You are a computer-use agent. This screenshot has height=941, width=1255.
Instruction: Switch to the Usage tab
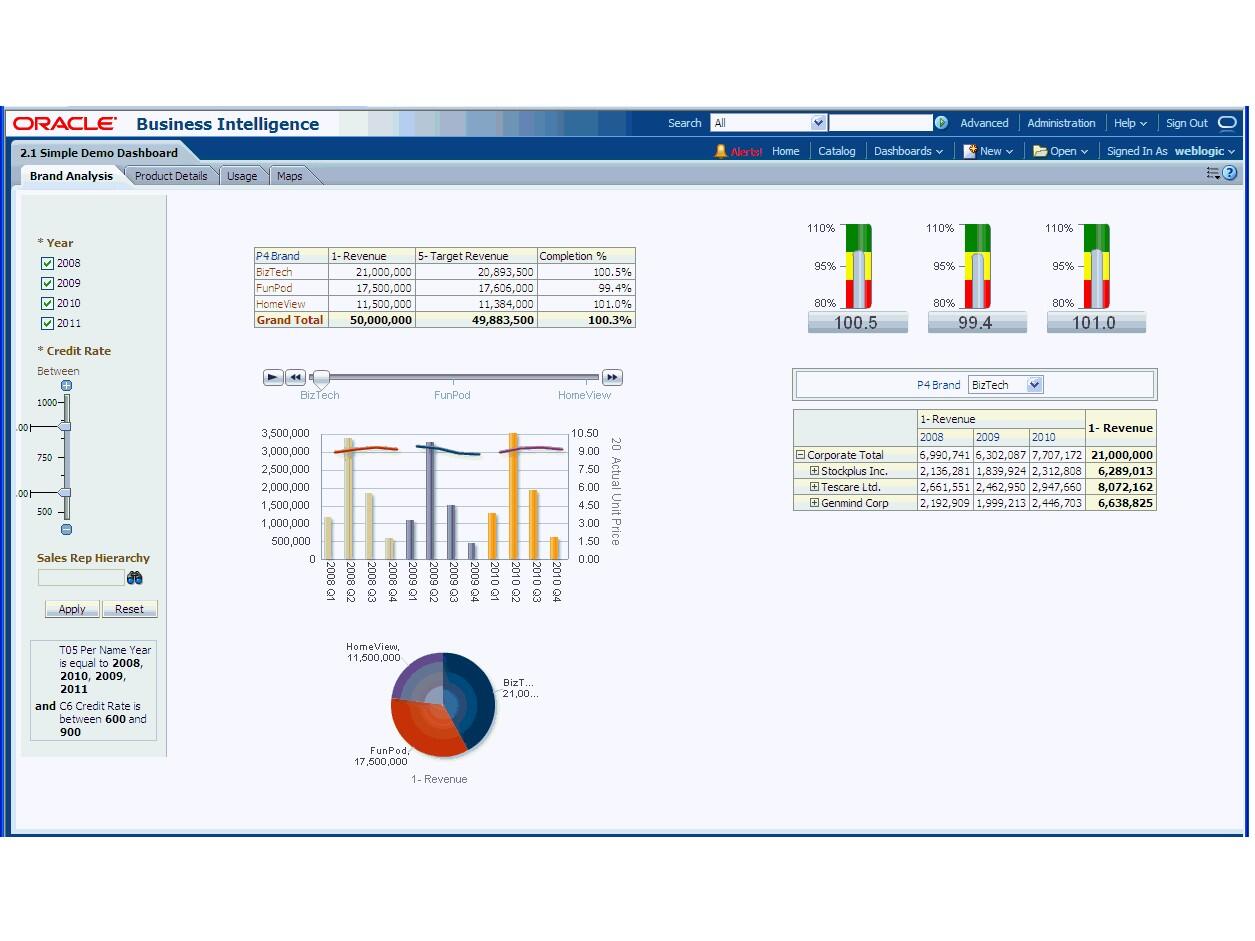(242, 176)
